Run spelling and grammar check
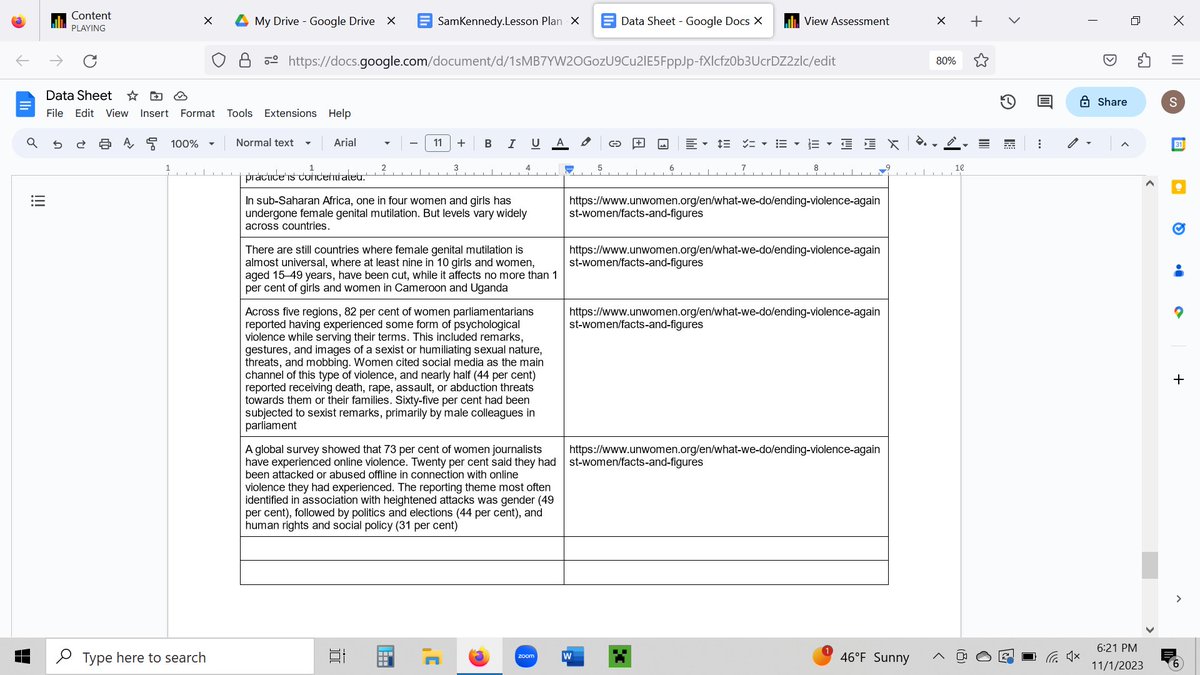The width and height of the screenshot is (1200, 675). [128, 143]
